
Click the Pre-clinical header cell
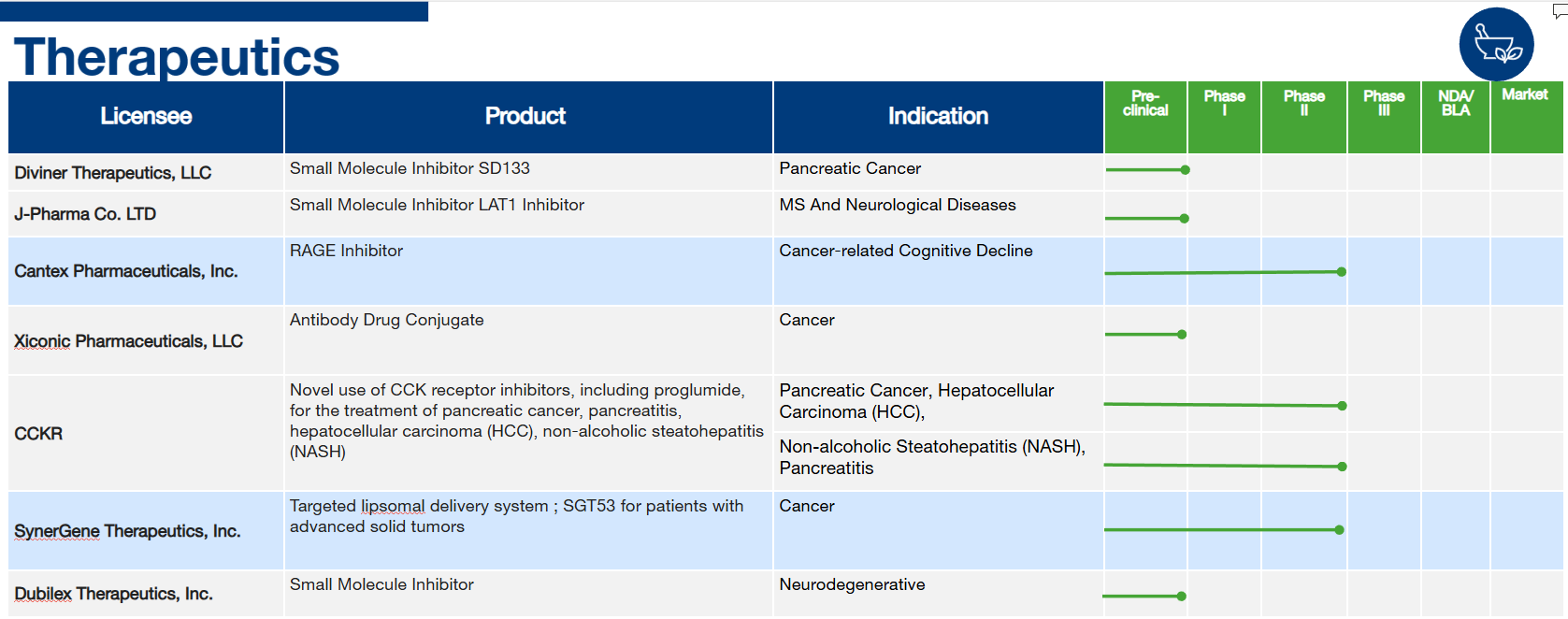[1145, 117]
